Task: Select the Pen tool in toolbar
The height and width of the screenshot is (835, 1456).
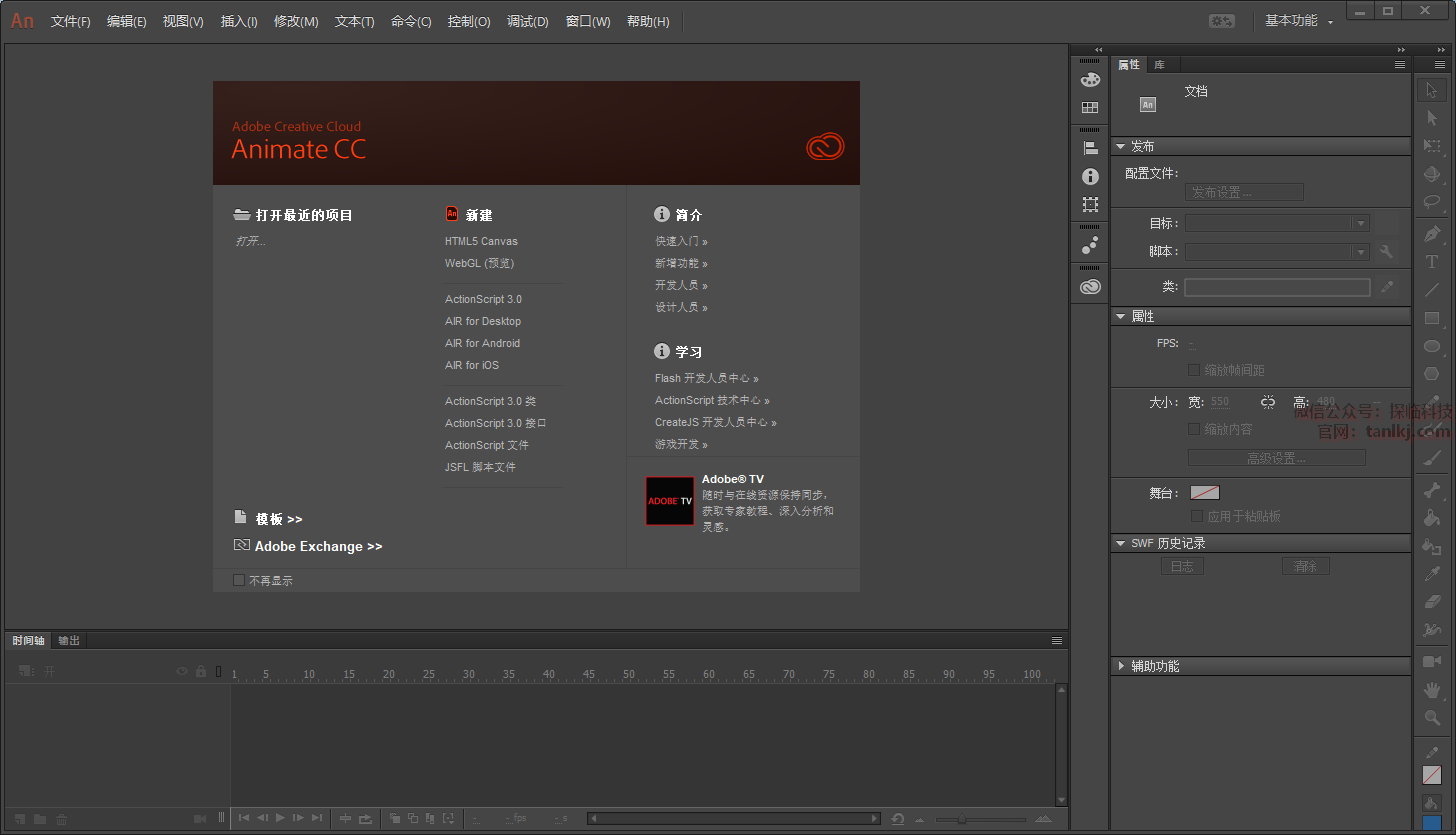Action: pyautogui.click(x=1432, y=234)
